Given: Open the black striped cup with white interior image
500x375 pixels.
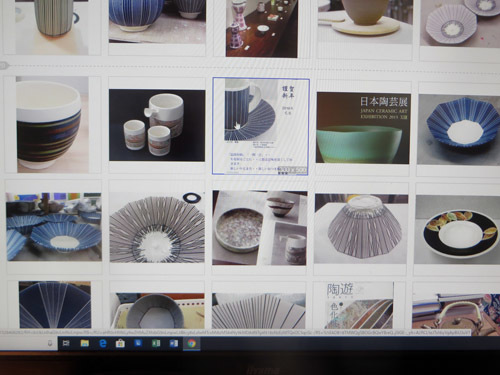Looking at the screenshot, I should click(53, 124).
